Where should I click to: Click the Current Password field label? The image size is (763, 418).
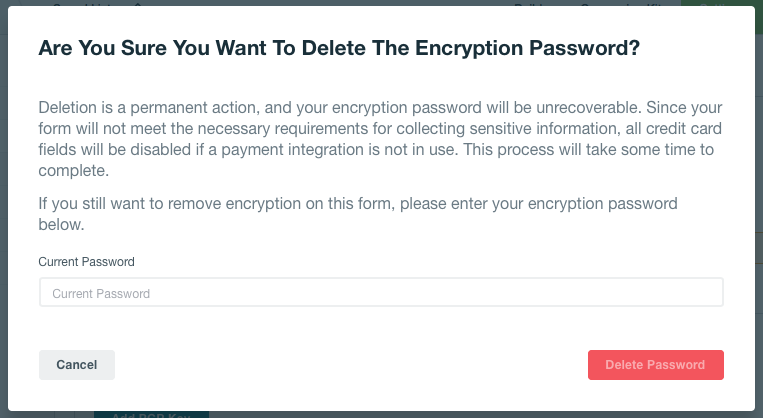pyautogui.click(x=86, y=262)
